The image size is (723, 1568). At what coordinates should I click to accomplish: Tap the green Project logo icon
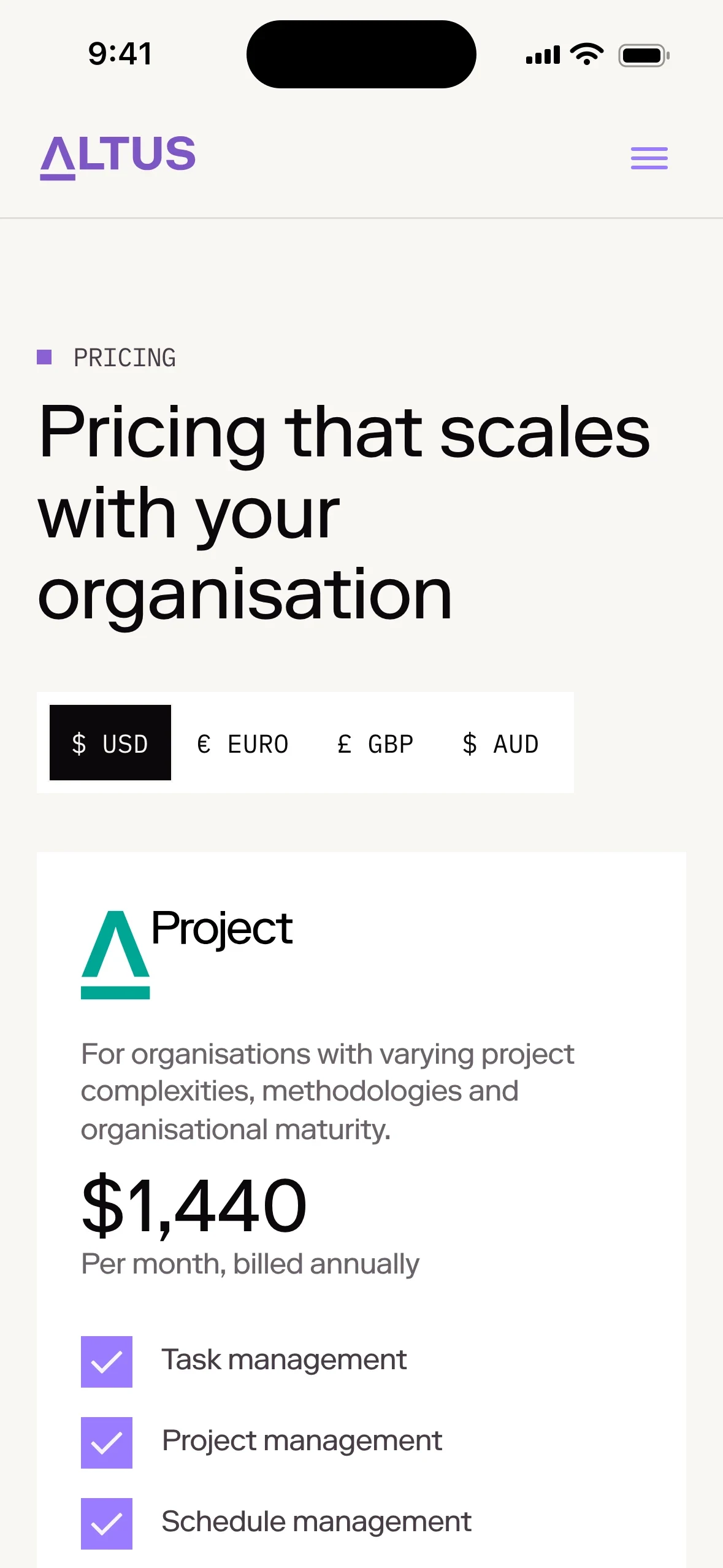point(115,955)
